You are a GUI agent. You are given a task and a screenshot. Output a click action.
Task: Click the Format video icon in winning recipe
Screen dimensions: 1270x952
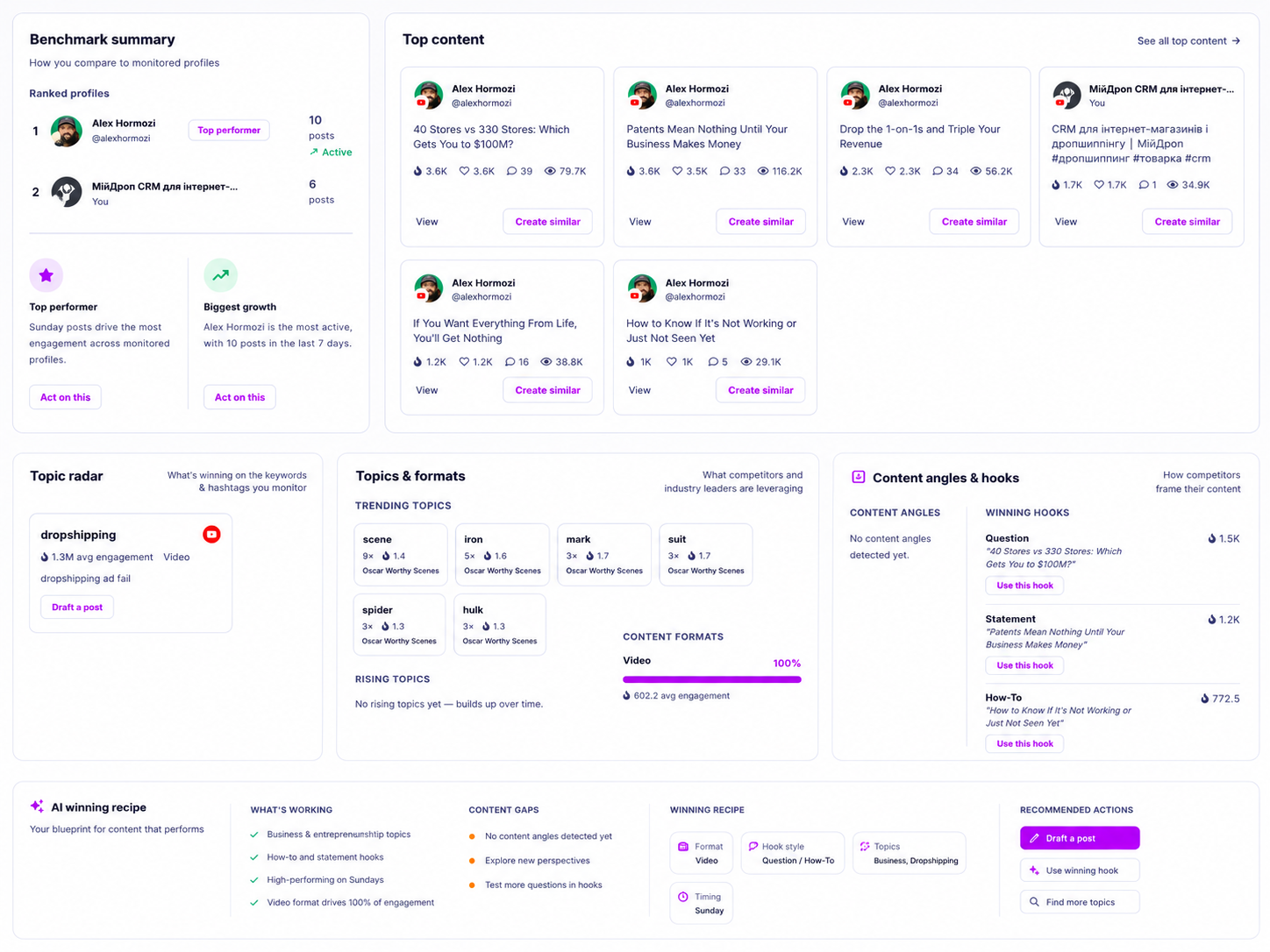click(683, 847)
